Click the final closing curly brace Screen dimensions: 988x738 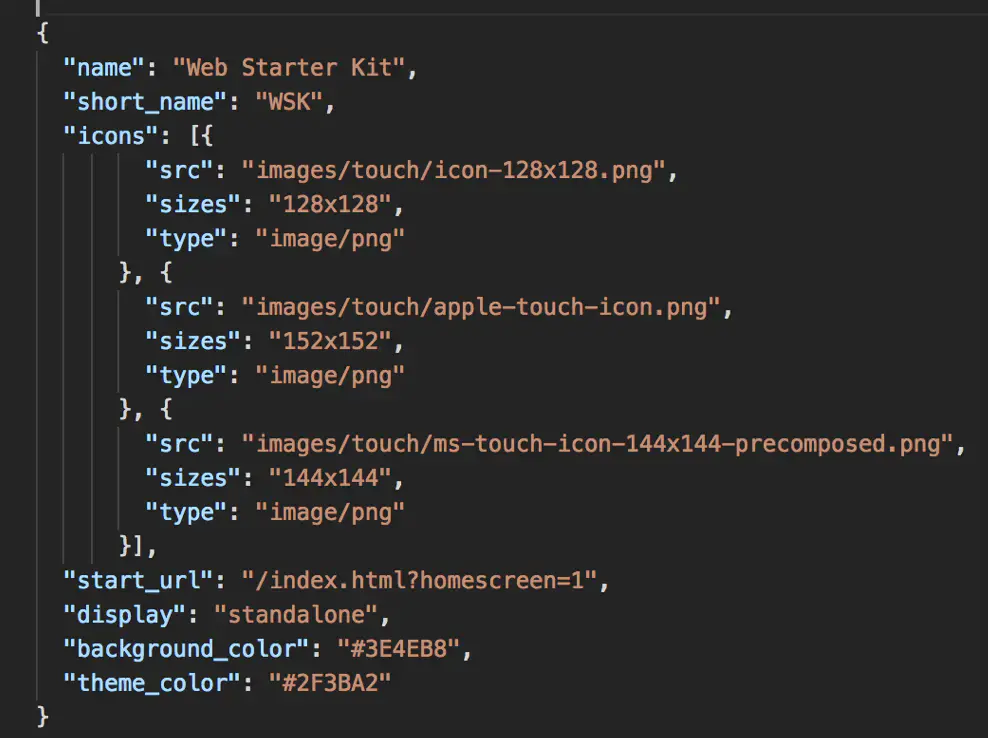(43, 717)
